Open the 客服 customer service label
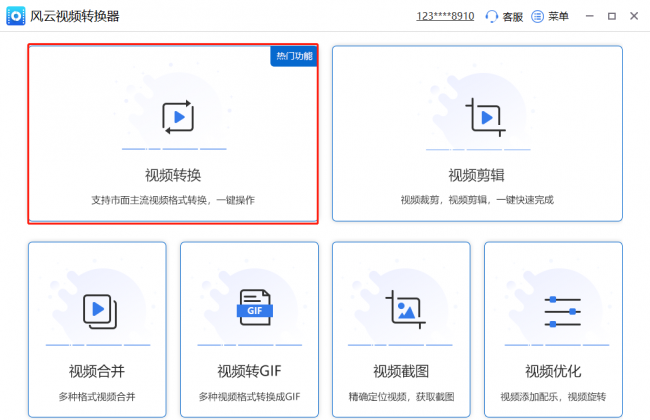This screenshot has height=420, width=650. click(512, 17)
